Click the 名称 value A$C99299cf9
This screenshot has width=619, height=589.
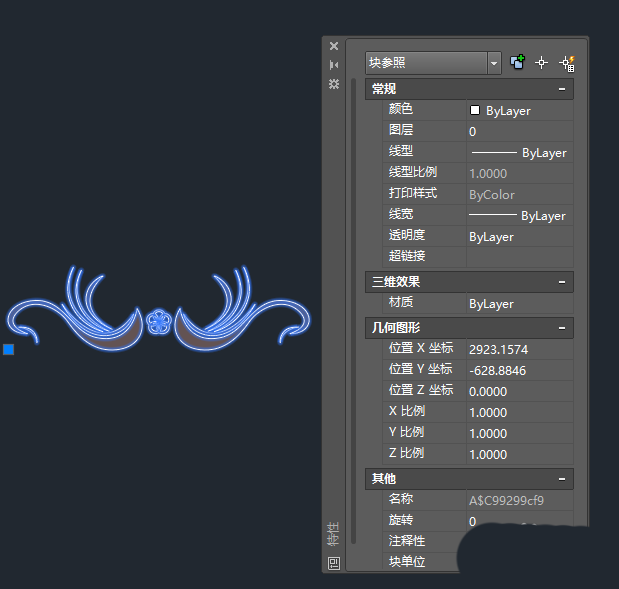(x=520, y=501)
